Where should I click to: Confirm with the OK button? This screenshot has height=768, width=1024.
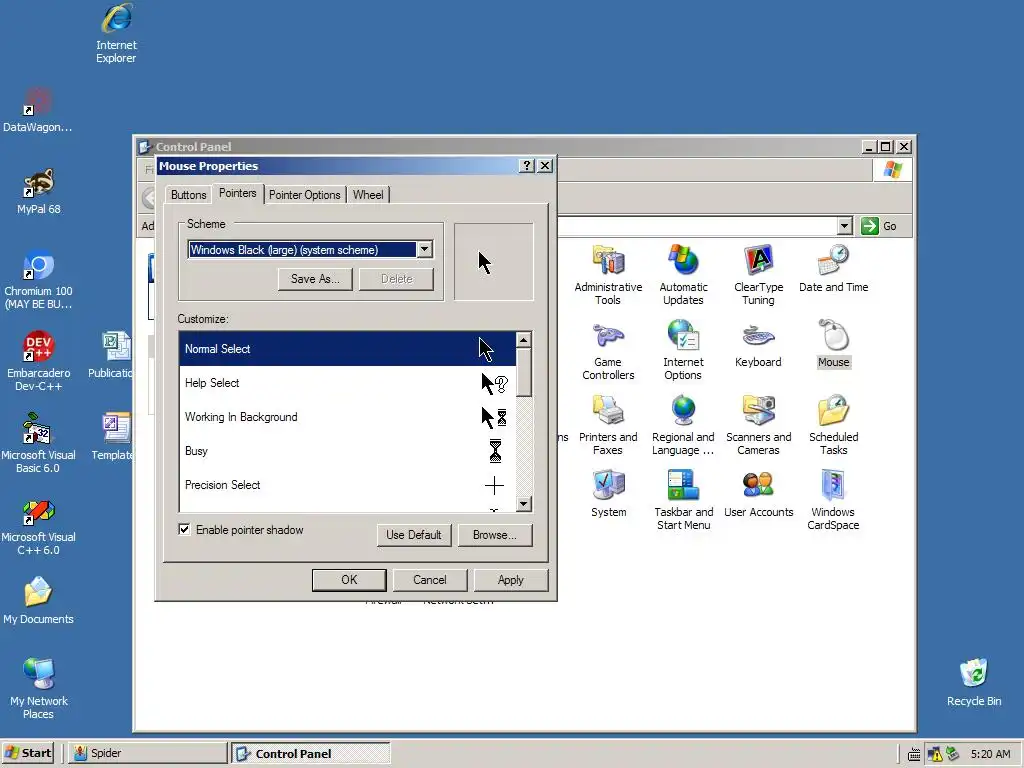pos(349,580)
